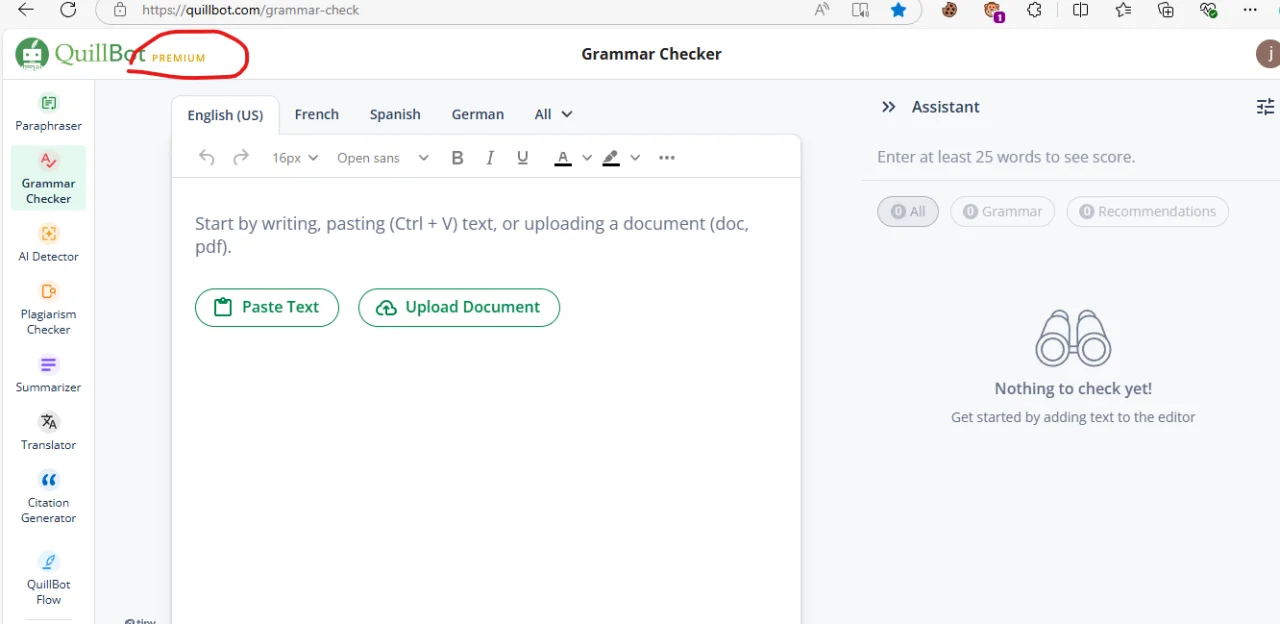Open browser Favorites list icon
The image size is (1280, 624).
(x=1123, y=10)
